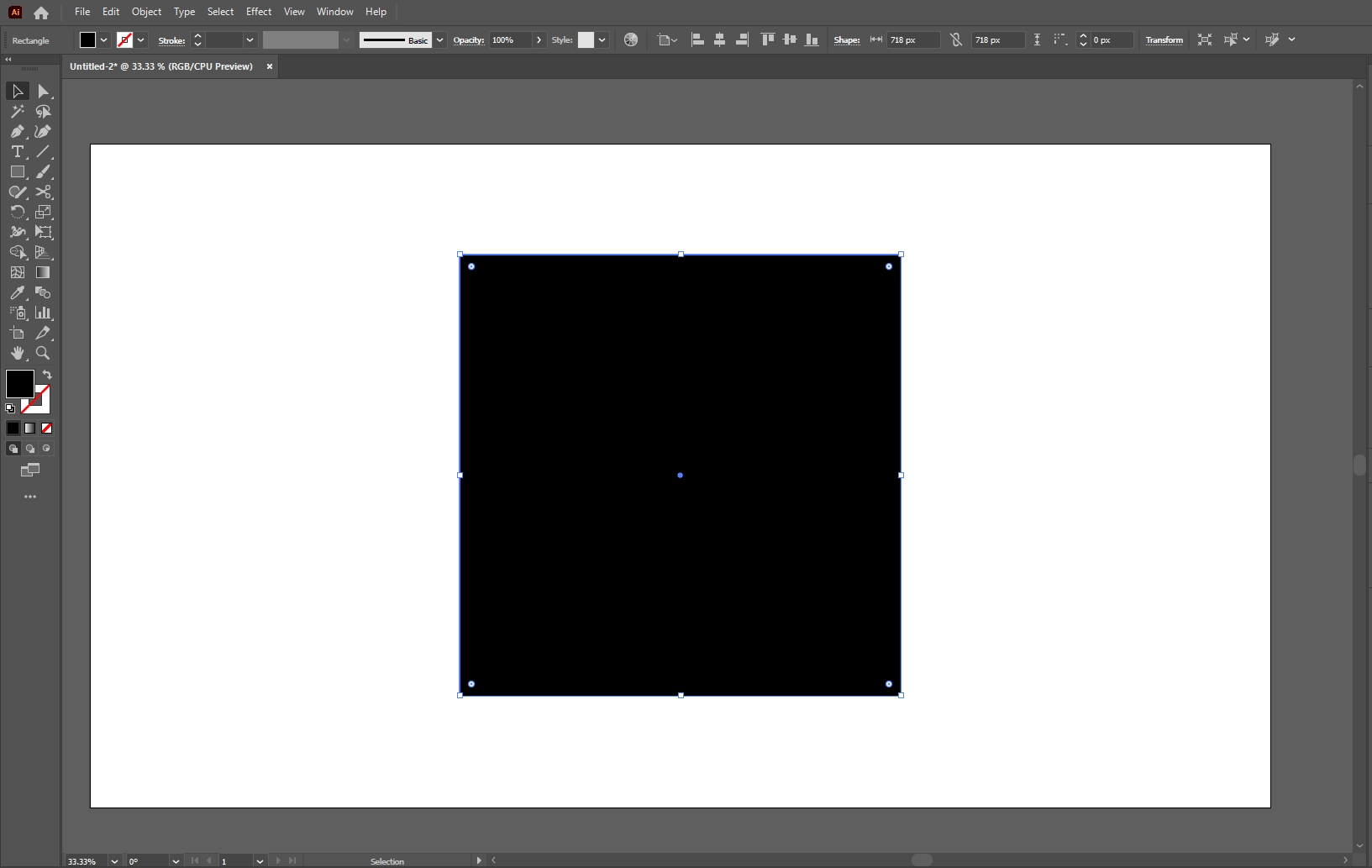Select the Gradient tool

pyautogui.click(x=43, y=272)
